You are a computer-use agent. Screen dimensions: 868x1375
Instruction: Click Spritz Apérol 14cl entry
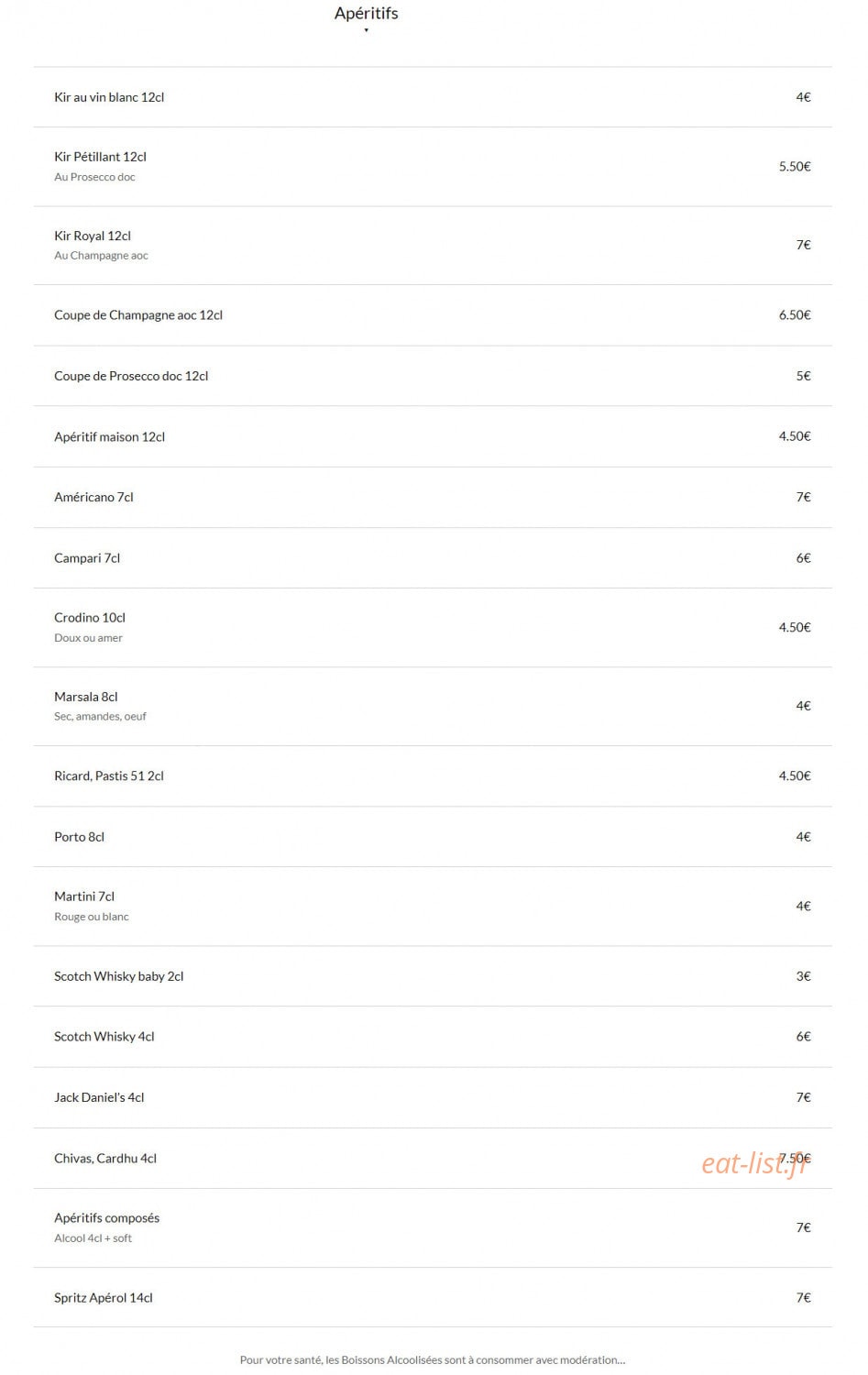(x=433, y=1298)
